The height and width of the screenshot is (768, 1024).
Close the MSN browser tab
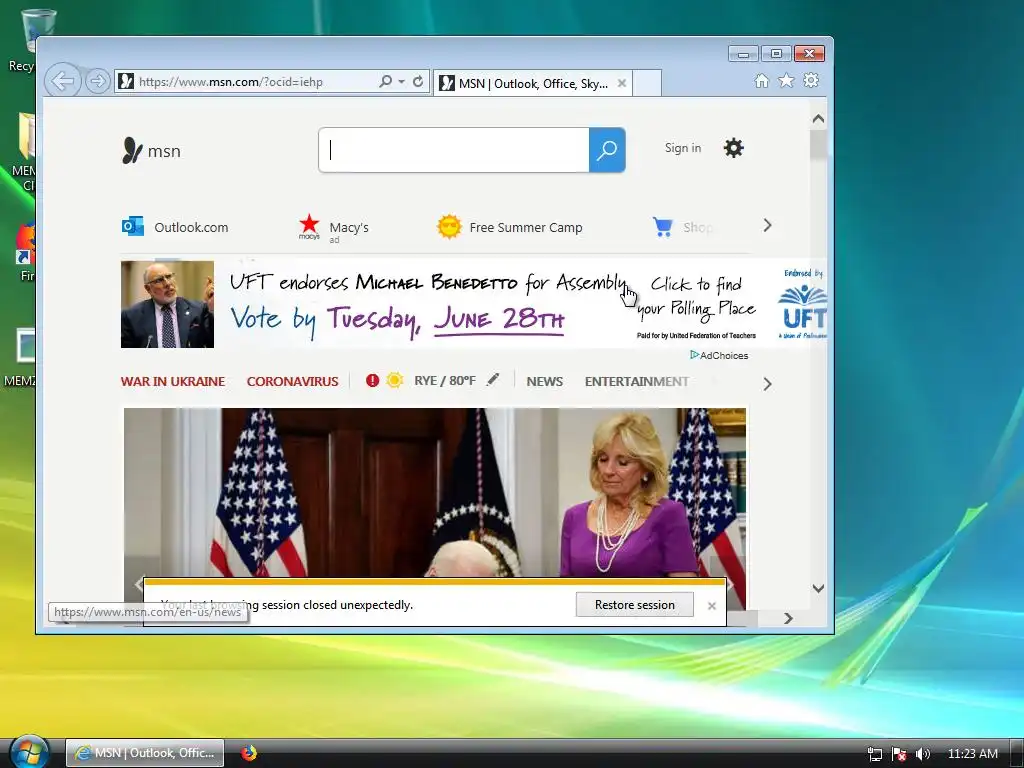[x=622, y=83]
